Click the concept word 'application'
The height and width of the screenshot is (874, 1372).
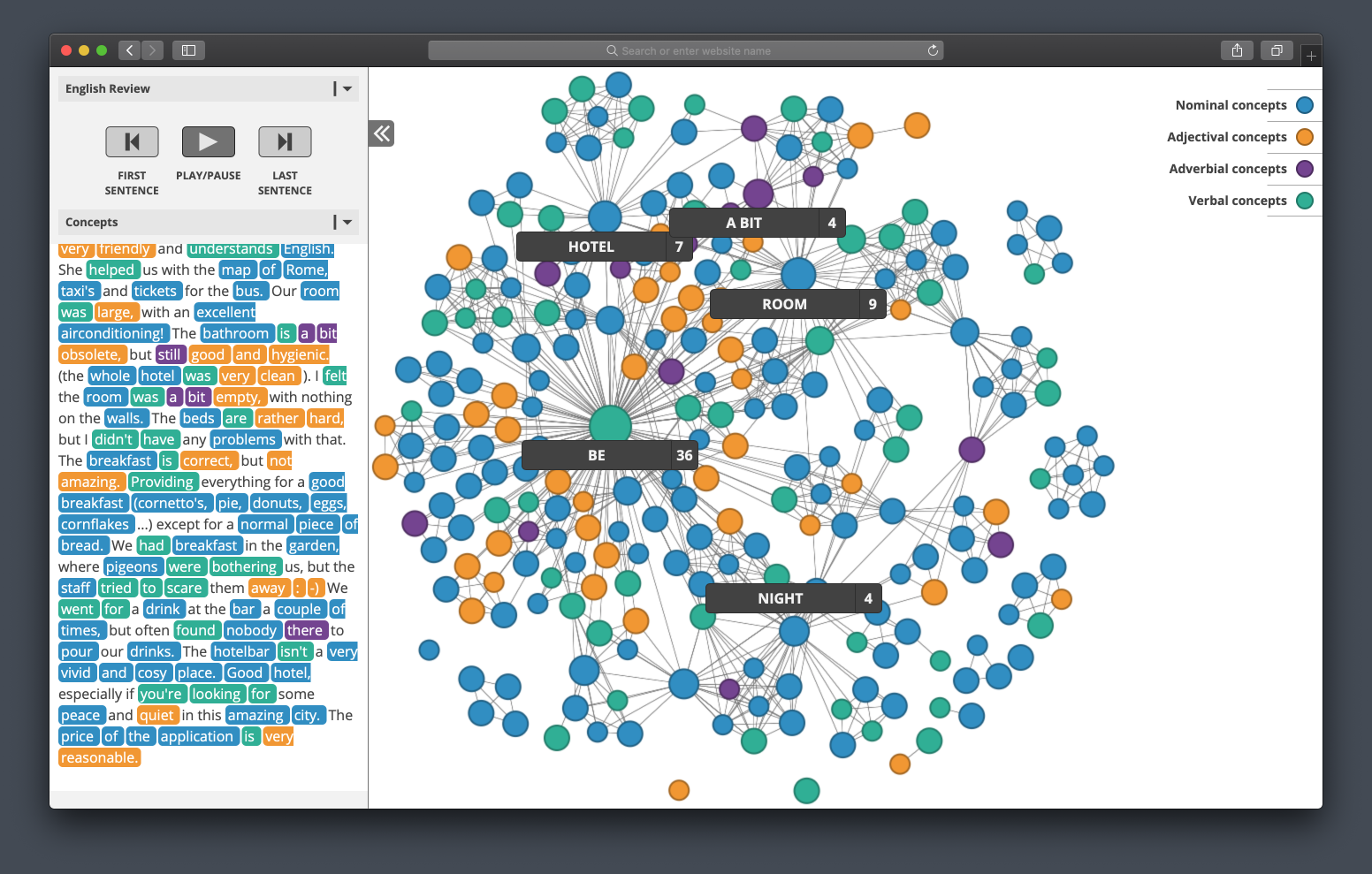[197, 736]
